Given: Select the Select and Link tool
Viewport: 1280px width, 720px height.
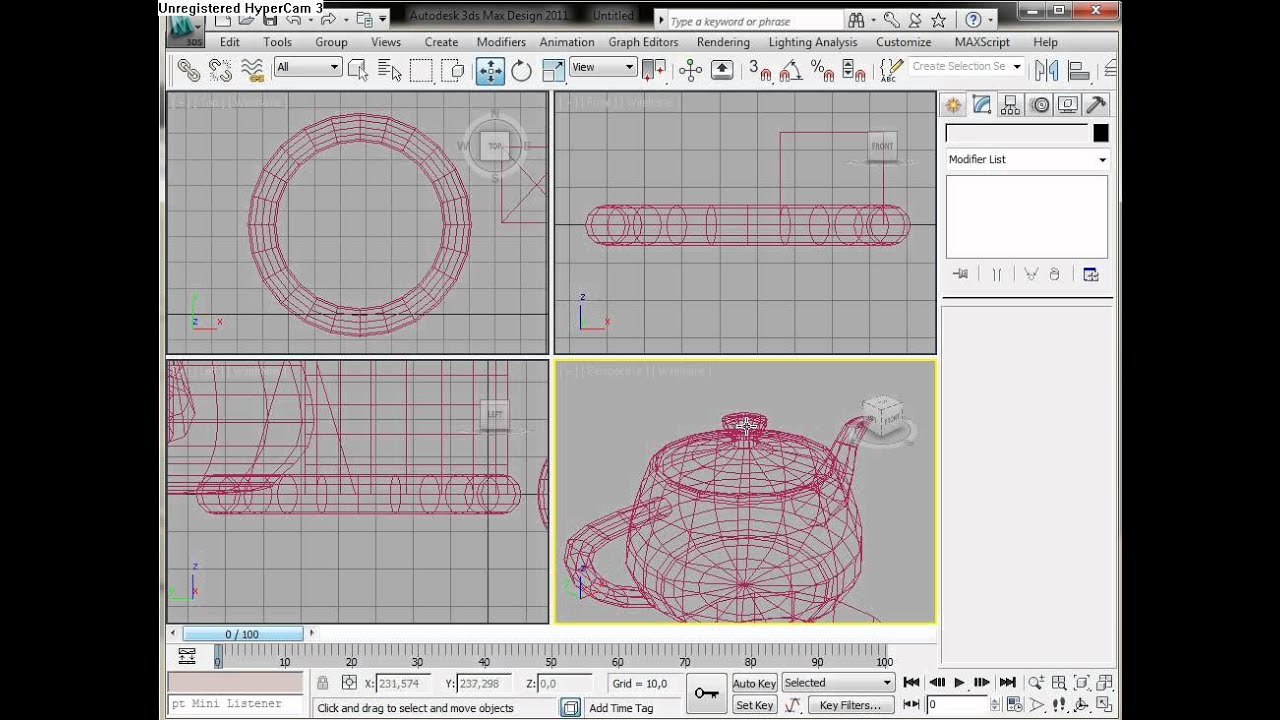Looking at the screenshot, I should coord(188,69).
